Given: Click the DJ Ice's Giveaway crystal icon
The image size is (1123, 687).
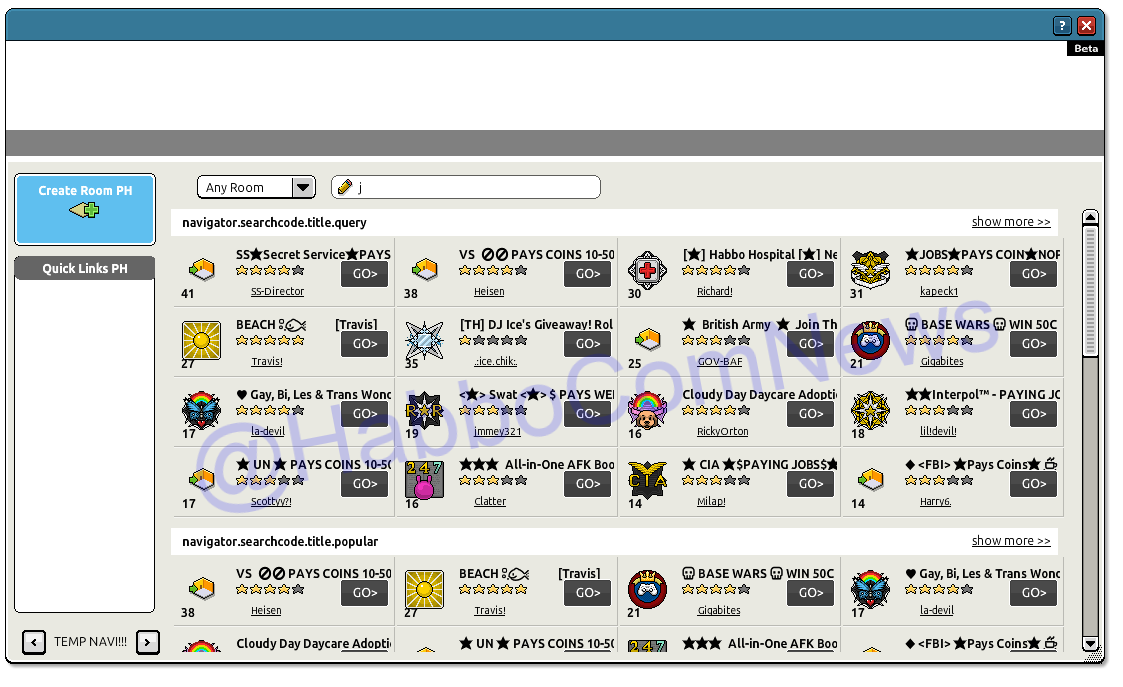Looking at the screenshot, I should click(x=424, y=340).
